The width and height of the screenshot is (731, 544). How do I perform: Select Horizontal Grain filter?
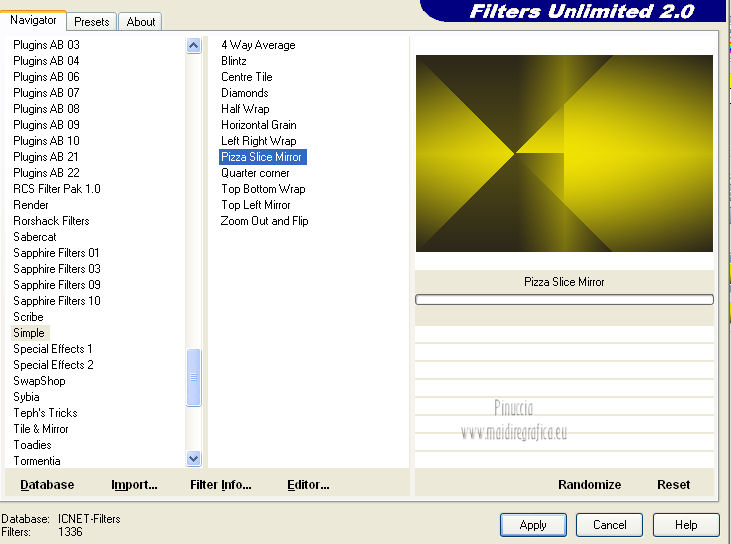tap(259, 124)
